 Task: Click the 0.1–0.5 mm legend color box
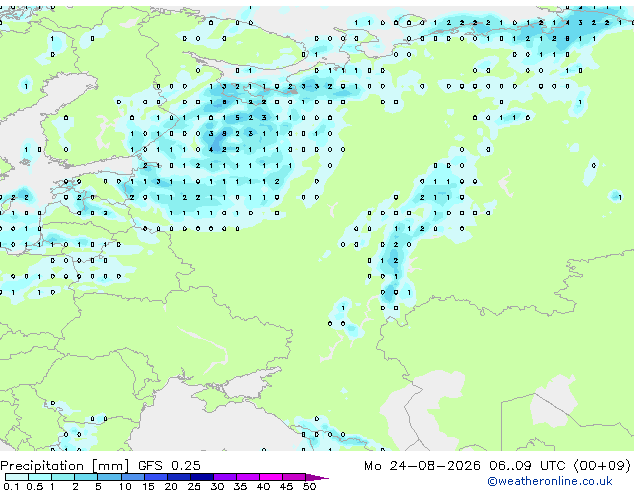pos(17,477)
